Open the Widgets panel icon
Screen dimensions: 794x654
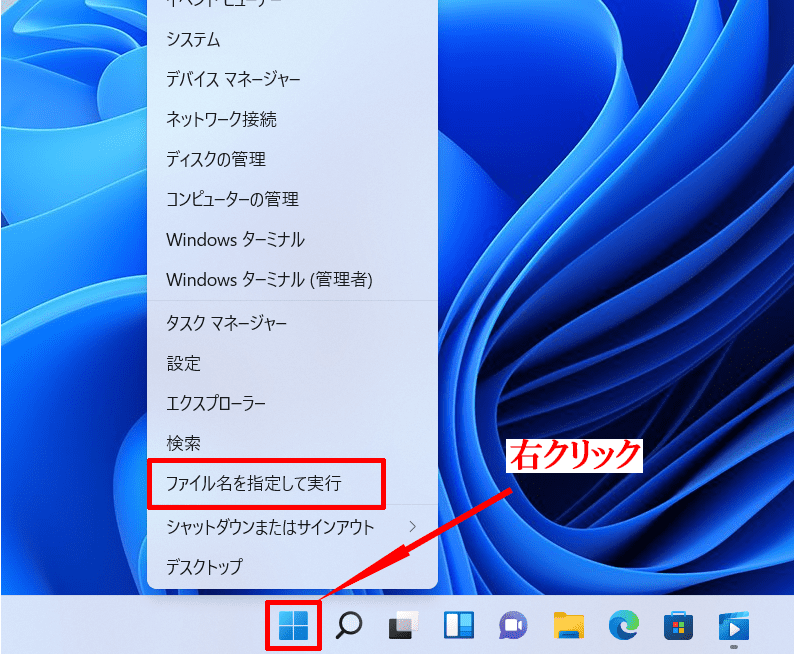point(458,626)
